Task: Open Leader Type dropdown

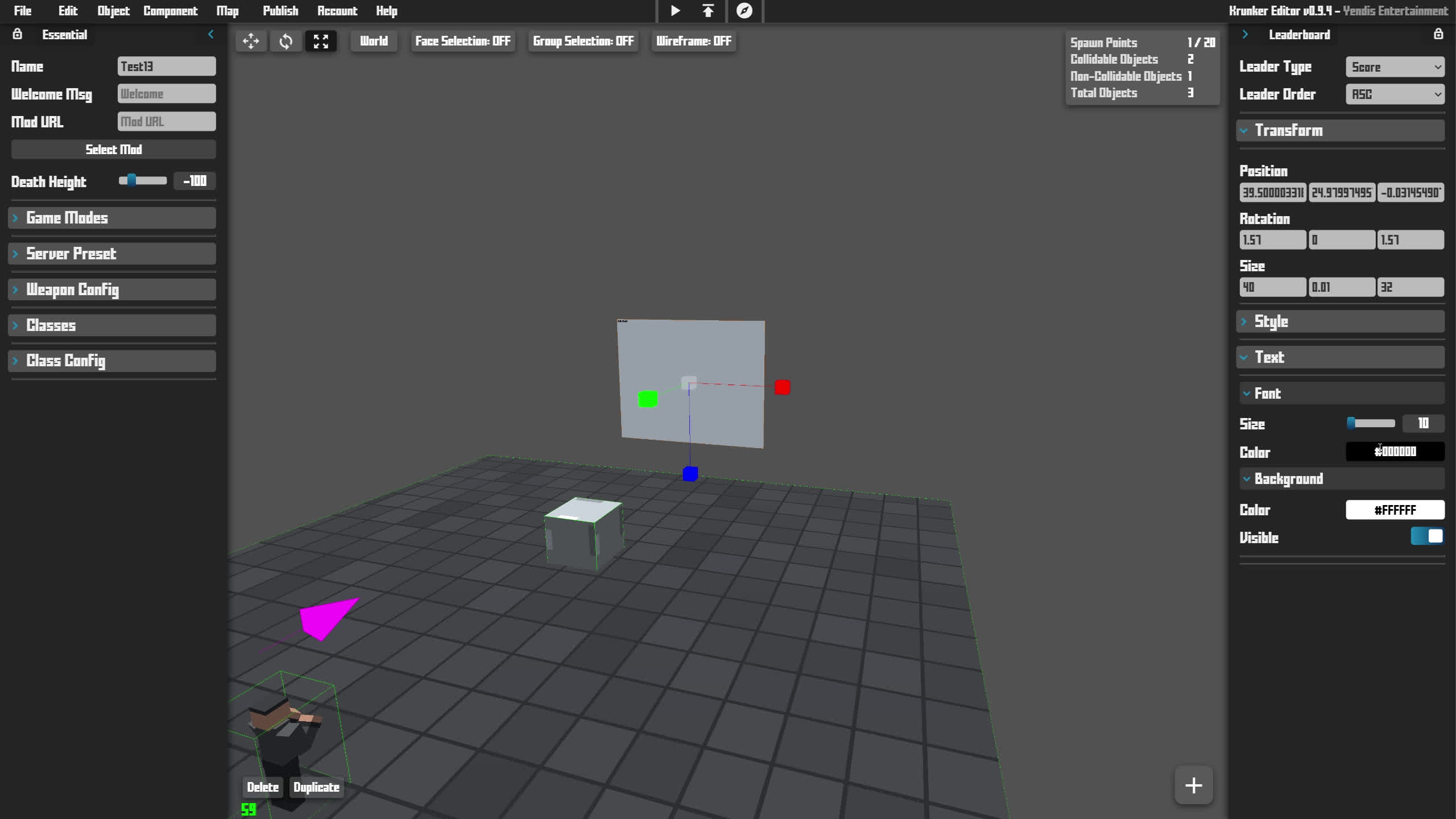Action: click(x=1395, y=67)
